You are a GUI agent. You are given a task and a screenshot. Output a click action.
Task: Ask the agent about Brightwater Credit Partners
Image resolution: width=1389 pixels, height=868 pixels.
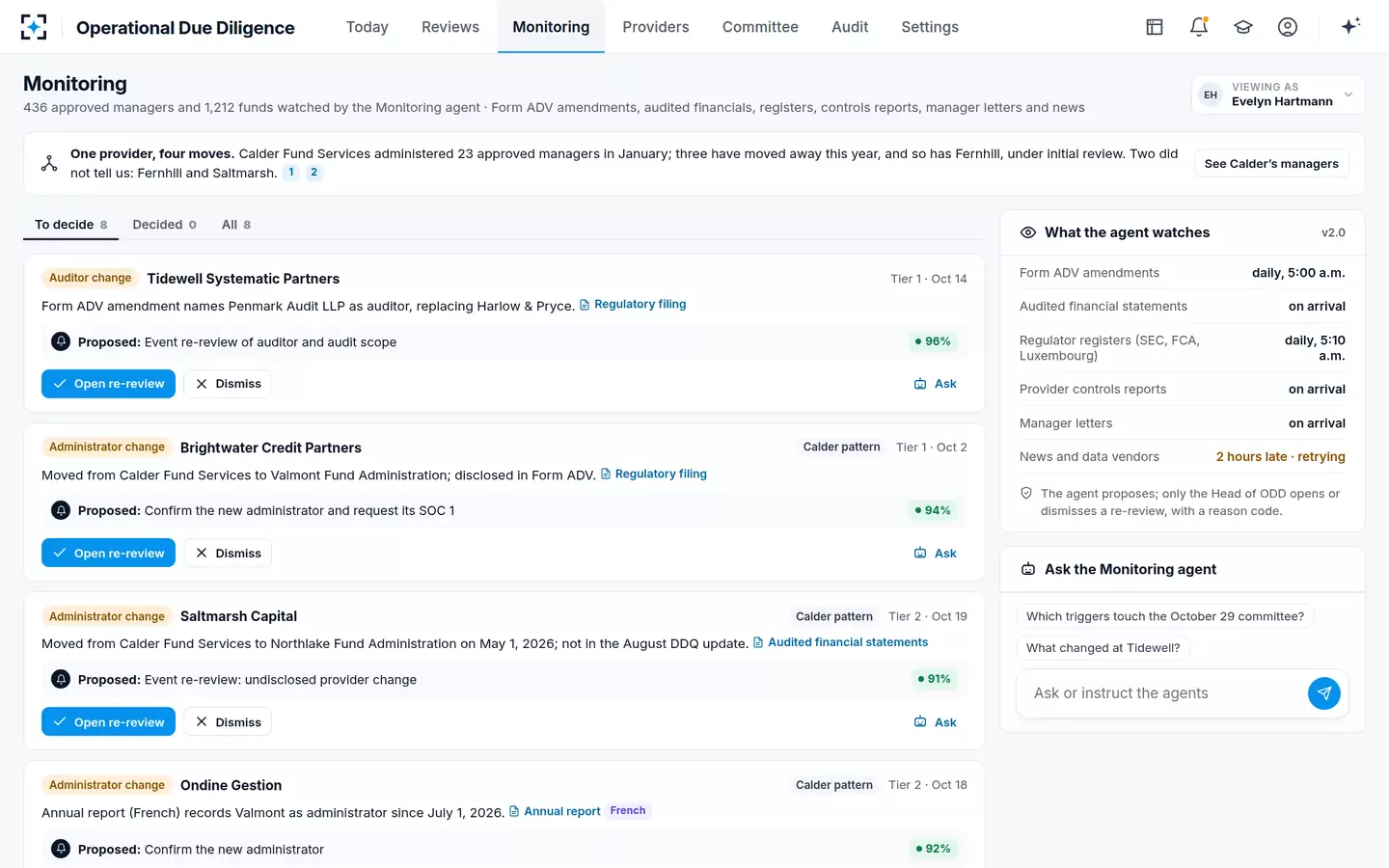935,554
